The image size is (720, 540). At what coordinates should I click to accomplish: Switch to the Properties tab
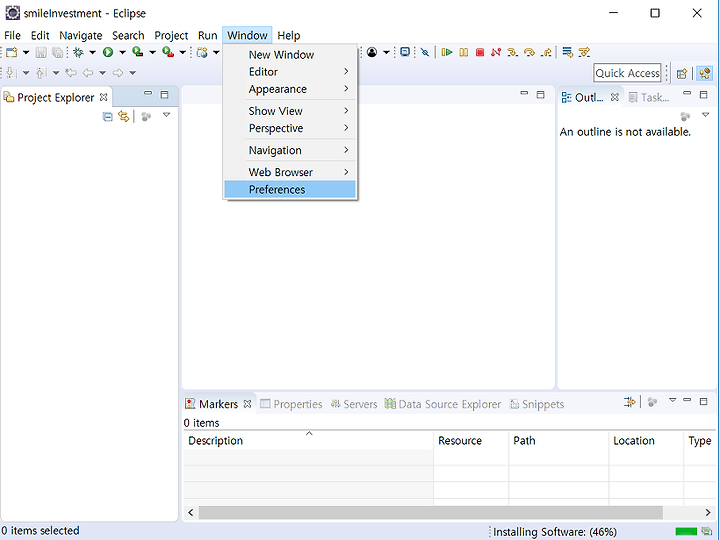coord(291,404)
